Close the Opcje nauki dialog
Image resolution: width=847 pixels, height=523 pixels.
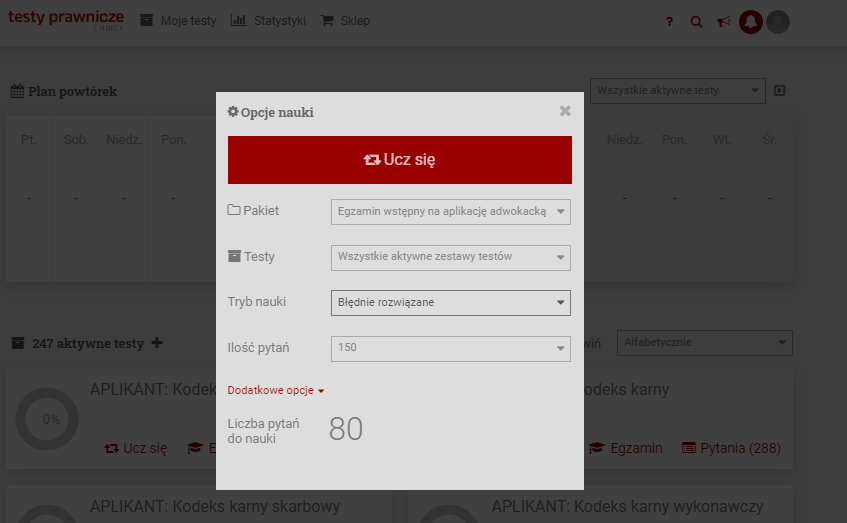[565, 111]
